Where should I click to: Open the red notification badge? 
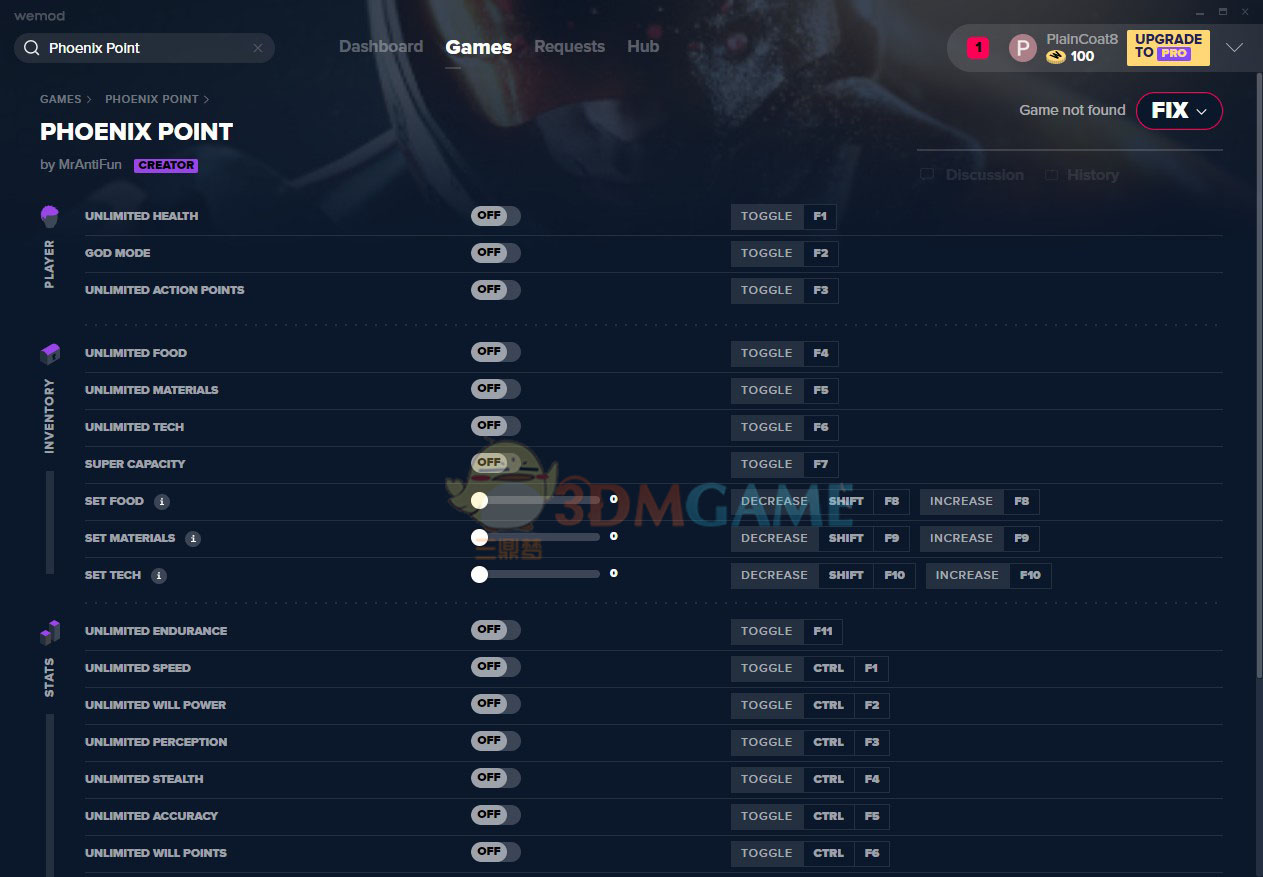978,47
